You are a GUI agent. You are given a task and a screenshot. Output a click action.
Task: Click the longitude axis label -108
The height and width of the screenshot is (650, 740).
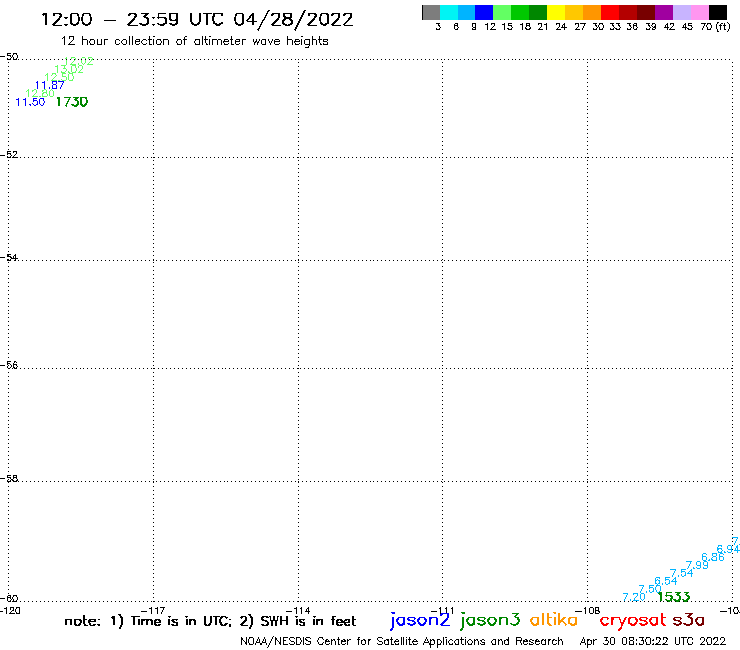588,611
